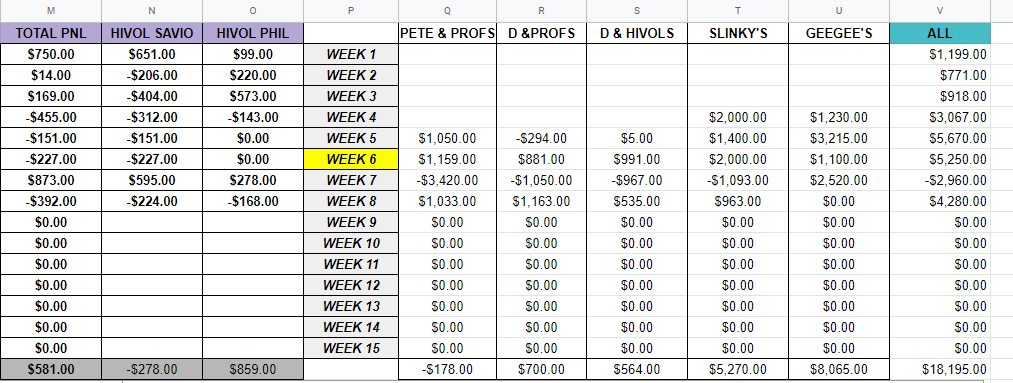Select column V header

[x=940, y=10]
